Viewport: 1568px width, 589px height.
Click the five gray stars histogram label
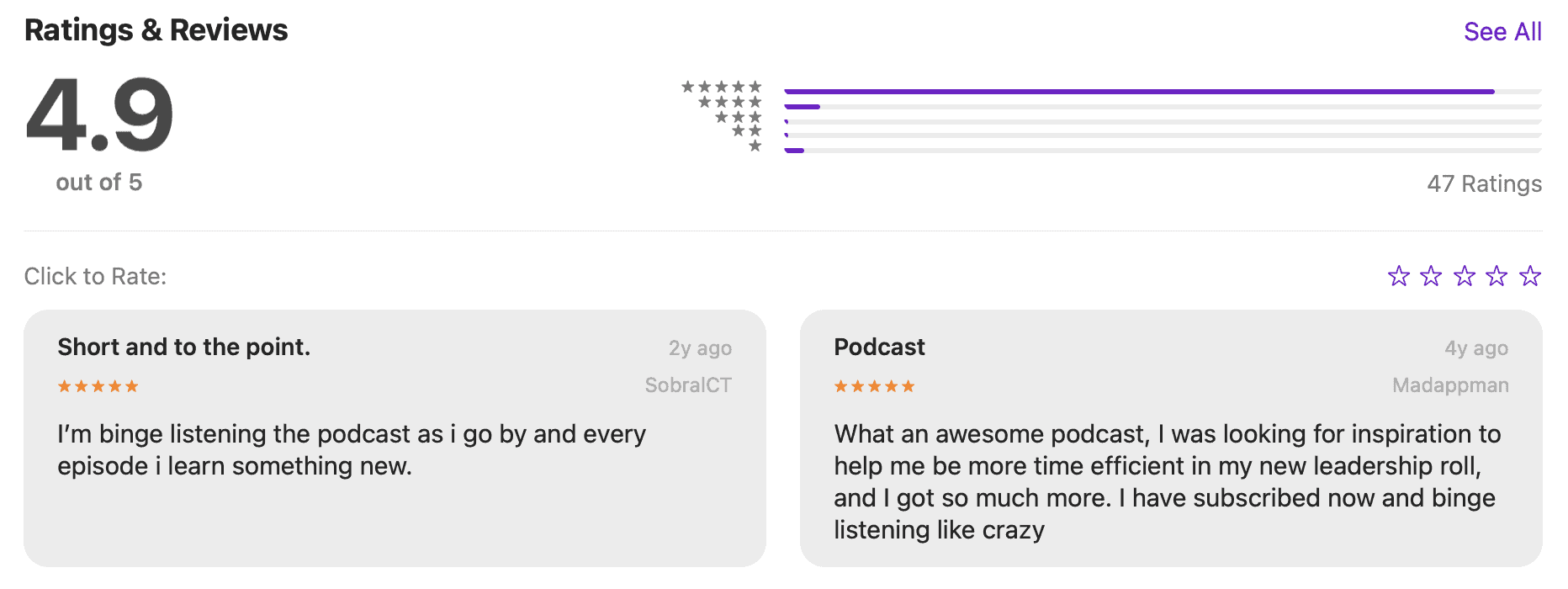tap(721, 87)
